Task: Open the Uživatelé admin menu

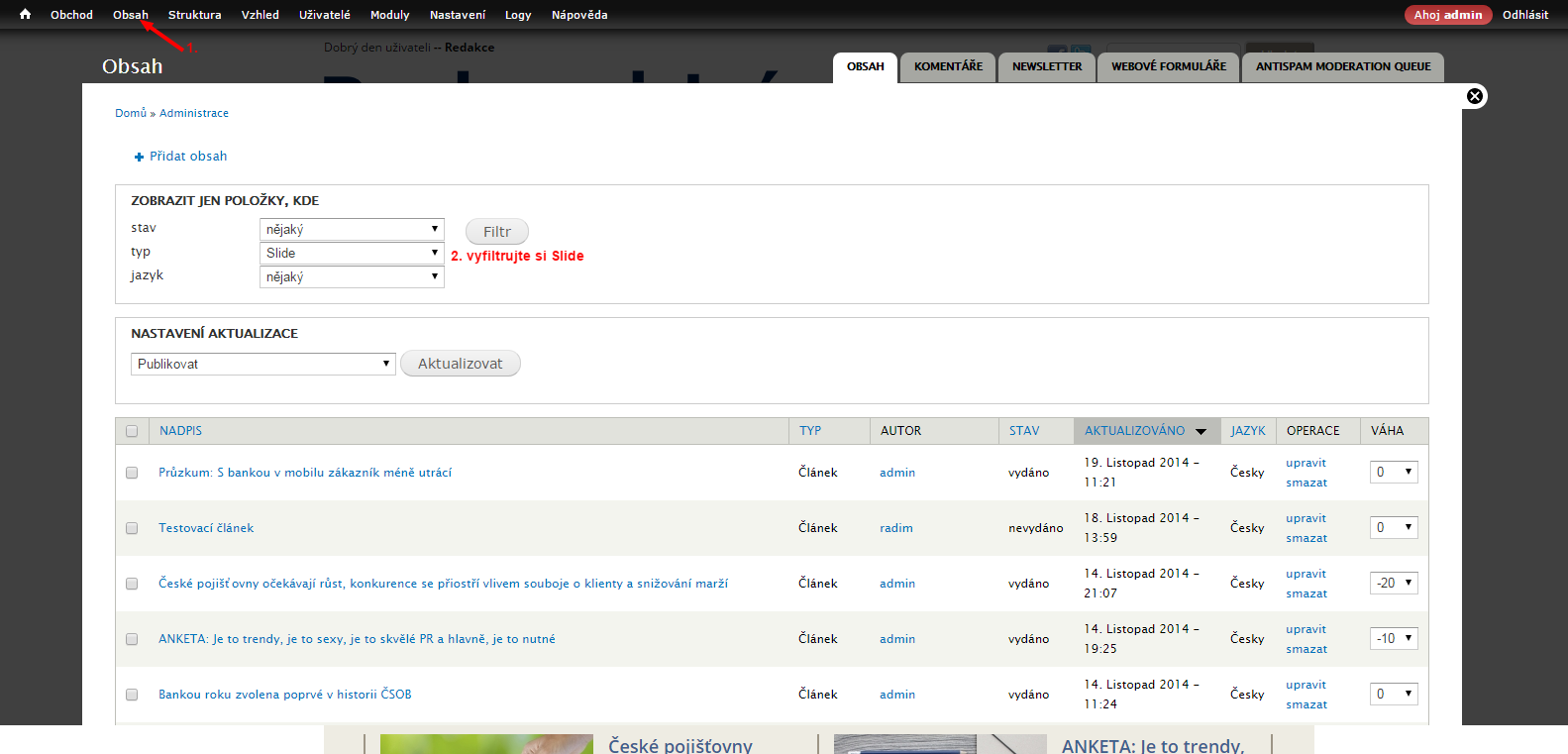Action: (325, 15)
